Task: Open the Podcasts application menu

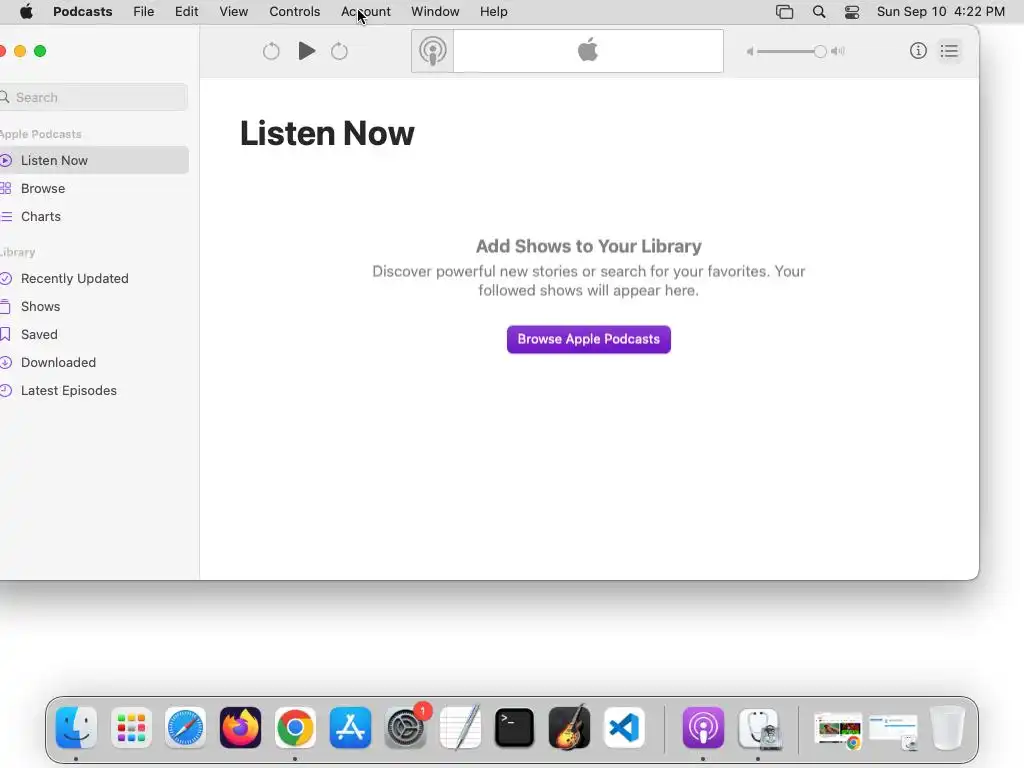Action: 82,12
